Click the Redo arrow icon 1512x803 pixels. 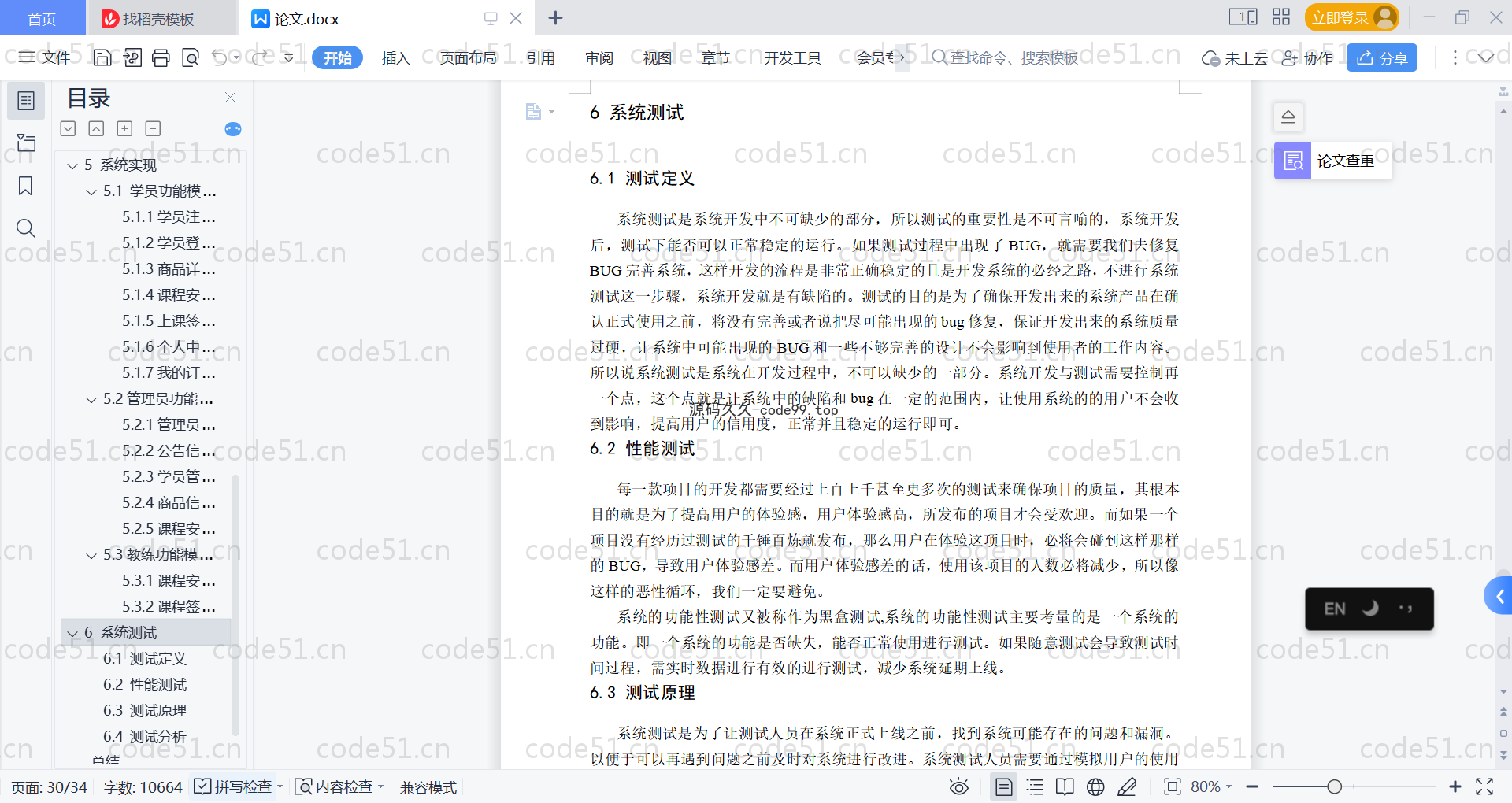(x=259, y=57)
